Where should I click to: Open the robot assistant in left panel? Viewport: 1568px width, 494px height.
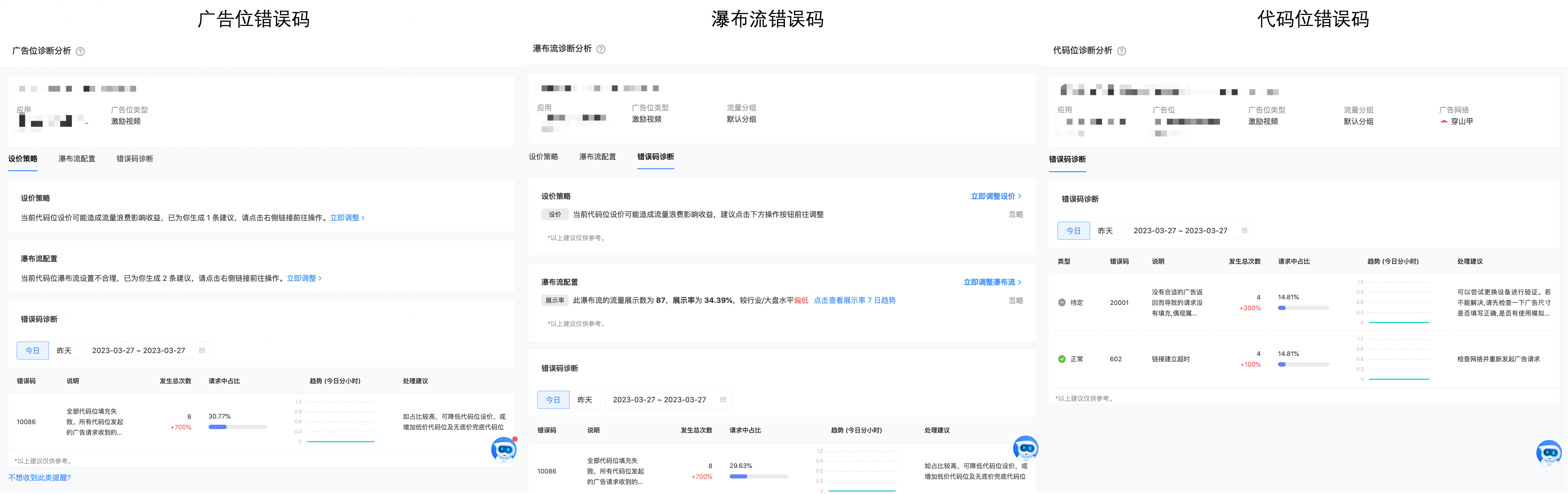coord(504,450)
